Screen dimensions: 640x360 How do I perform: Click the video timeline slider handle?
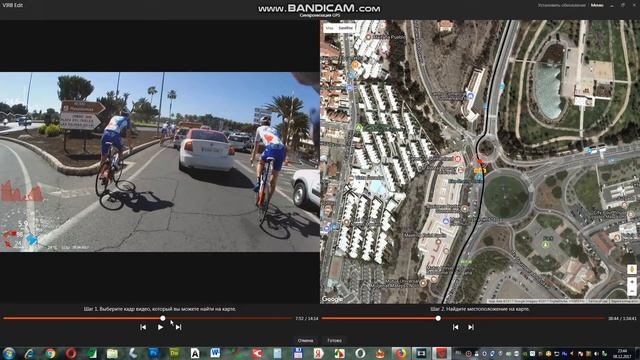(x=163, y=318)
